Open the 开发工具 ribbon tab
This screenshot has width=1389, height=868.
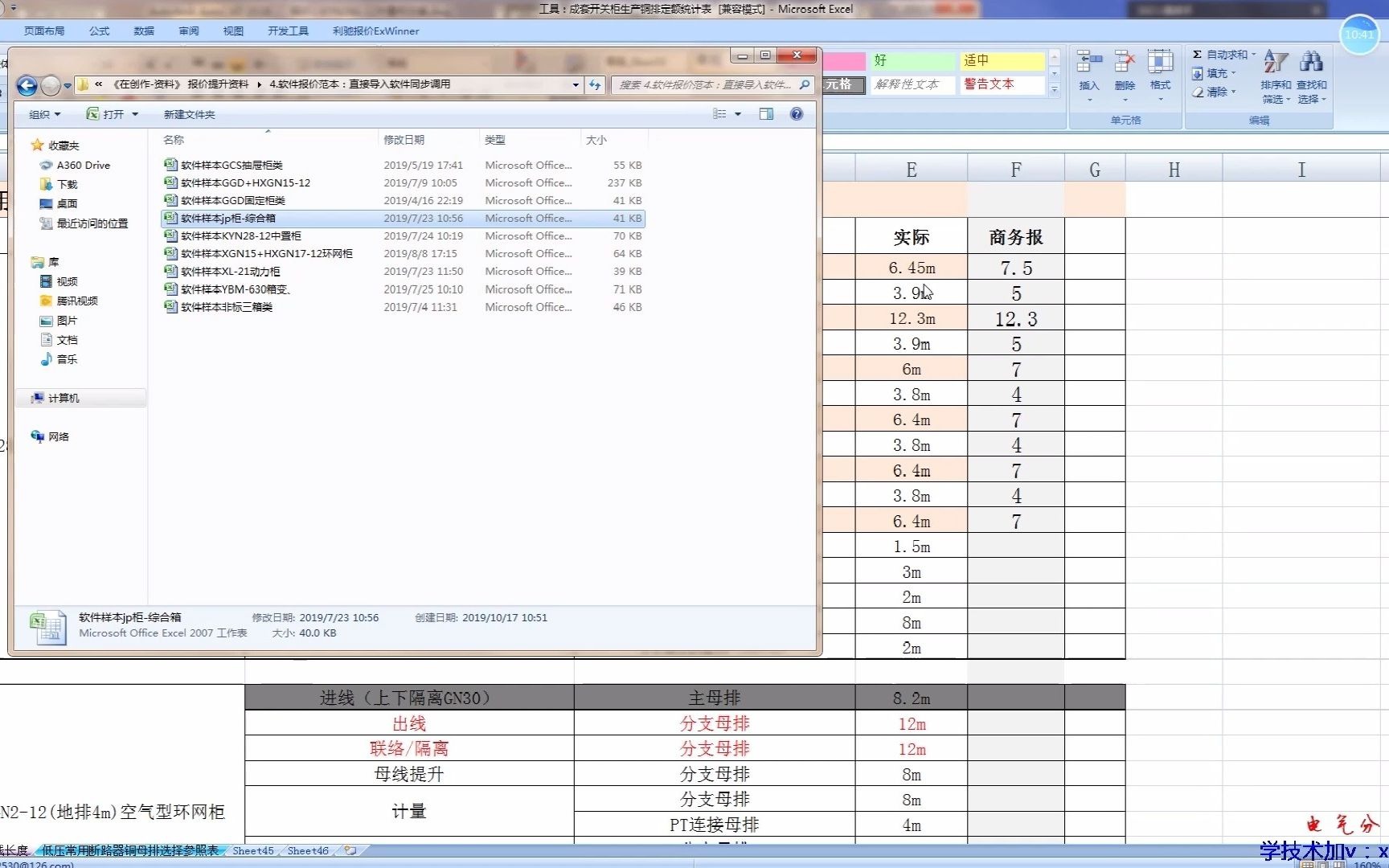coord(288,31)
